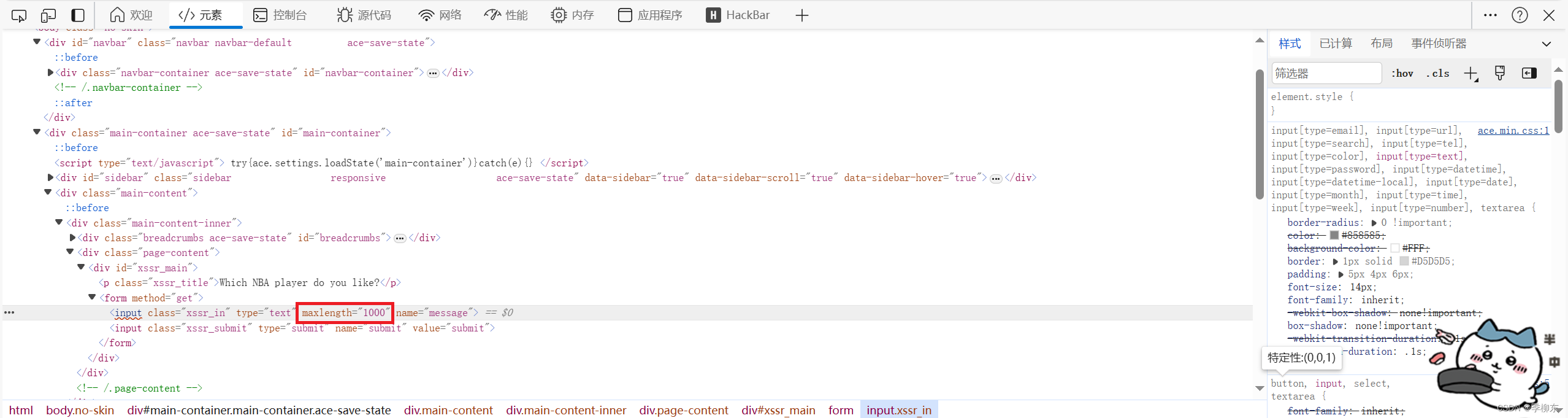The width and height of the screenshot is (1568, 418).
Task: Collapse the div#xssr_main node
Action: (x=81, y=267)
